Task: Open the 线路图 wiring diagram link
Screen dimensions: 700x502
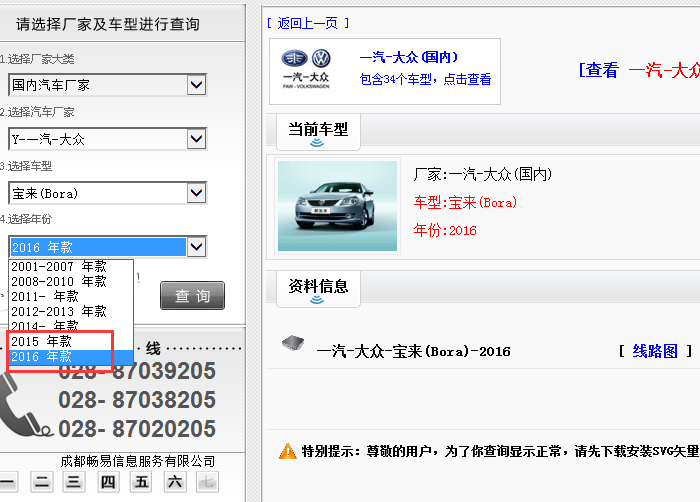Action: 655,351
